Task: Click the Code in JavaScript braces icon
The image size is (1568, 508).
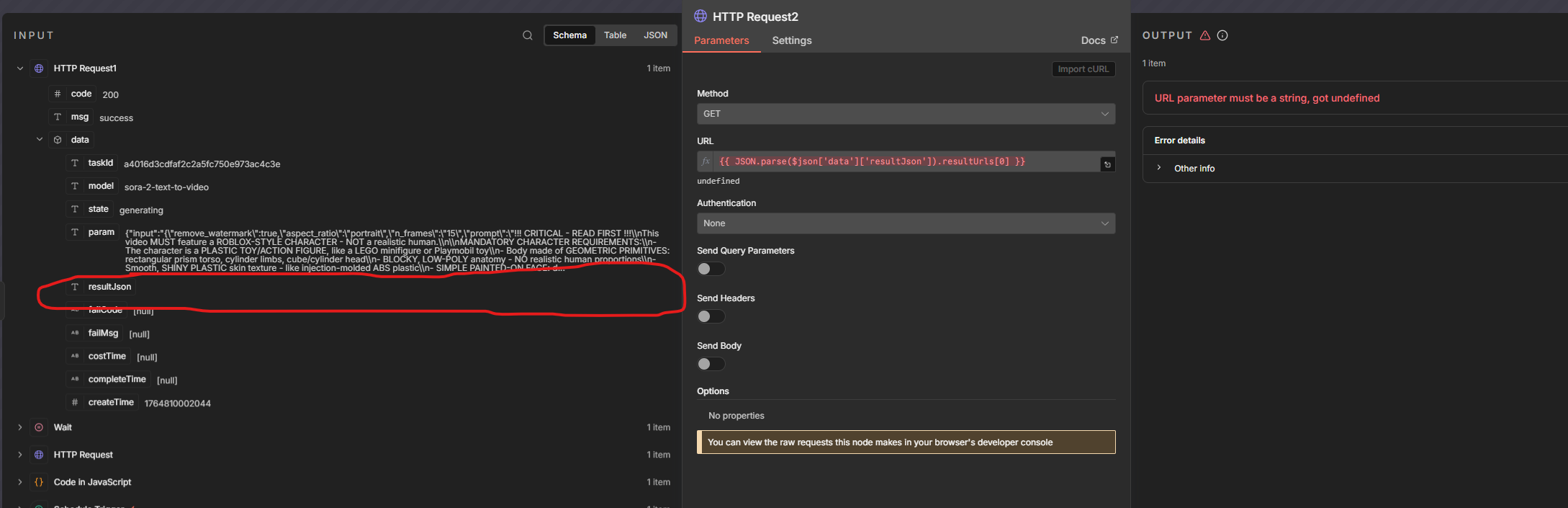Action: [x=39, y=482]
